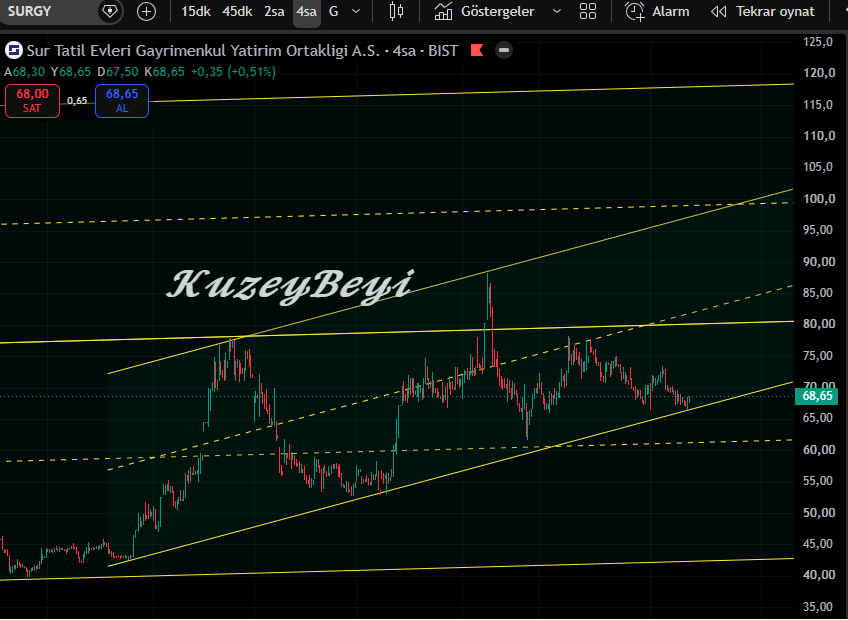848x620 pixels.
Task: Switch to the 15dk interval
Action: (x=196, y=11)
